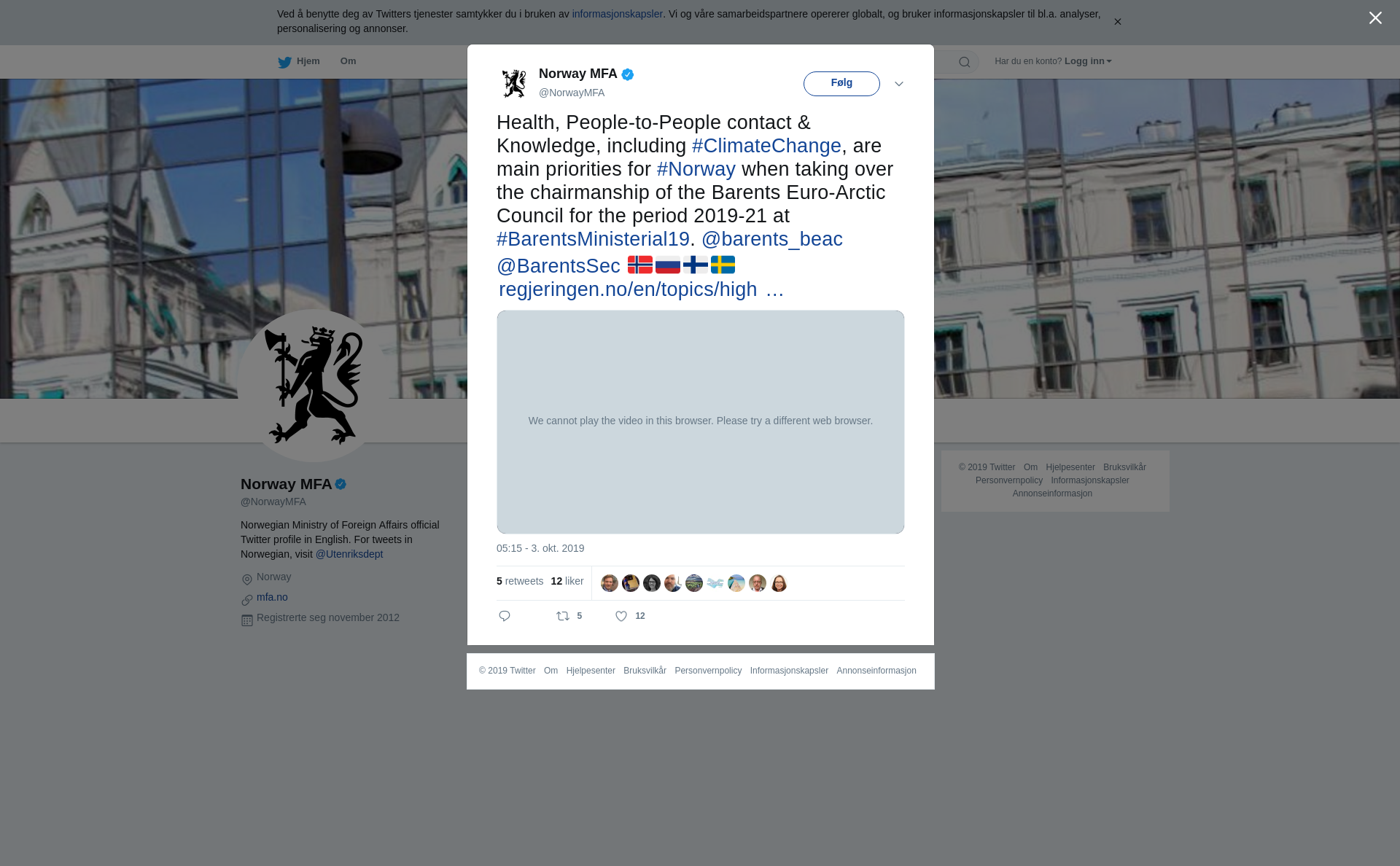Click the first liker's avatar thumbnail
Screen dimensions: 1400x866
coord(610,583)
